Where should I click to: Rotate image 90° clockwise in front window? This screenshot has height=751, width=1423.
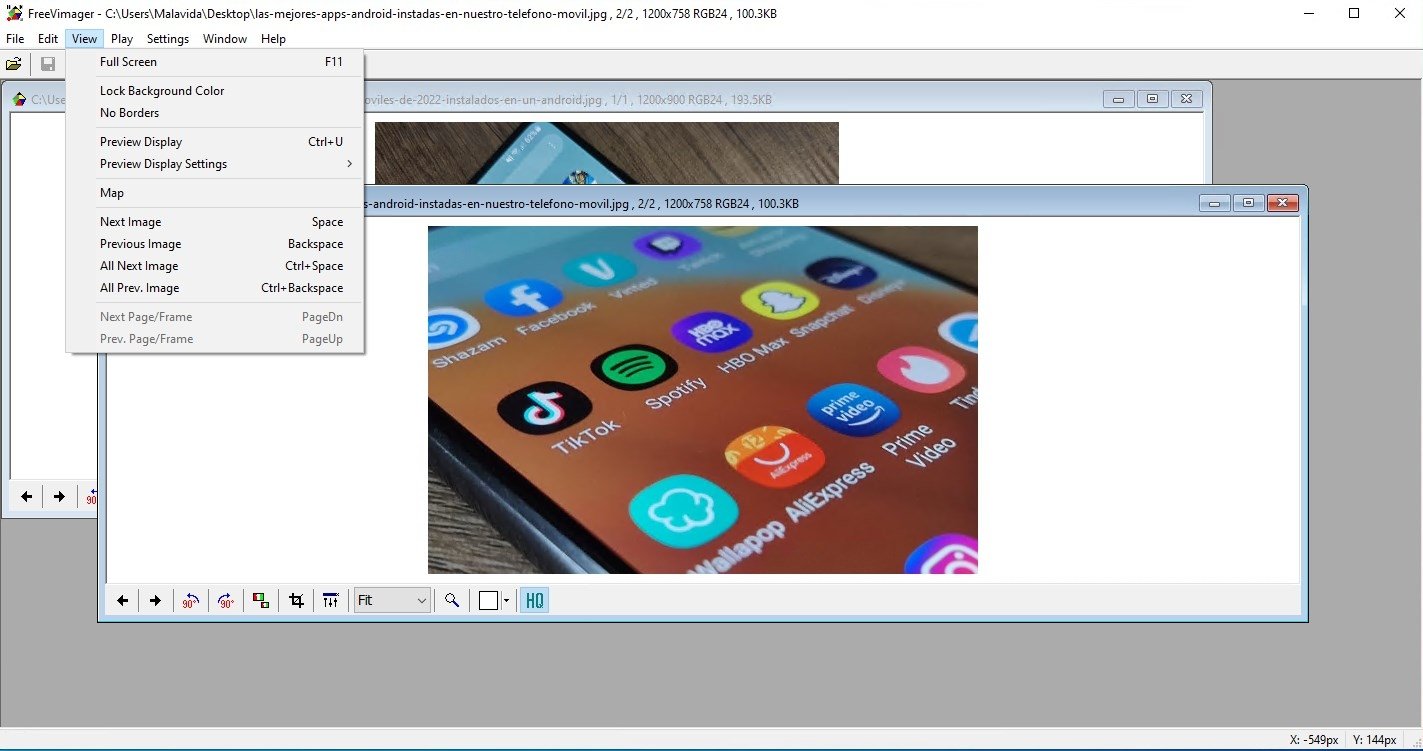click(x=226, y=600)
